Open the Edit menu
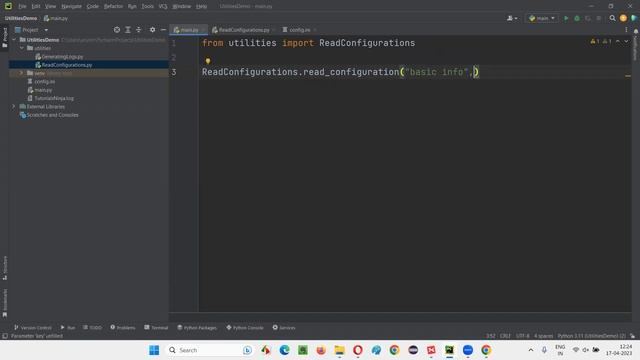Screen dimensions: 640x360 (x=36, y=6)
